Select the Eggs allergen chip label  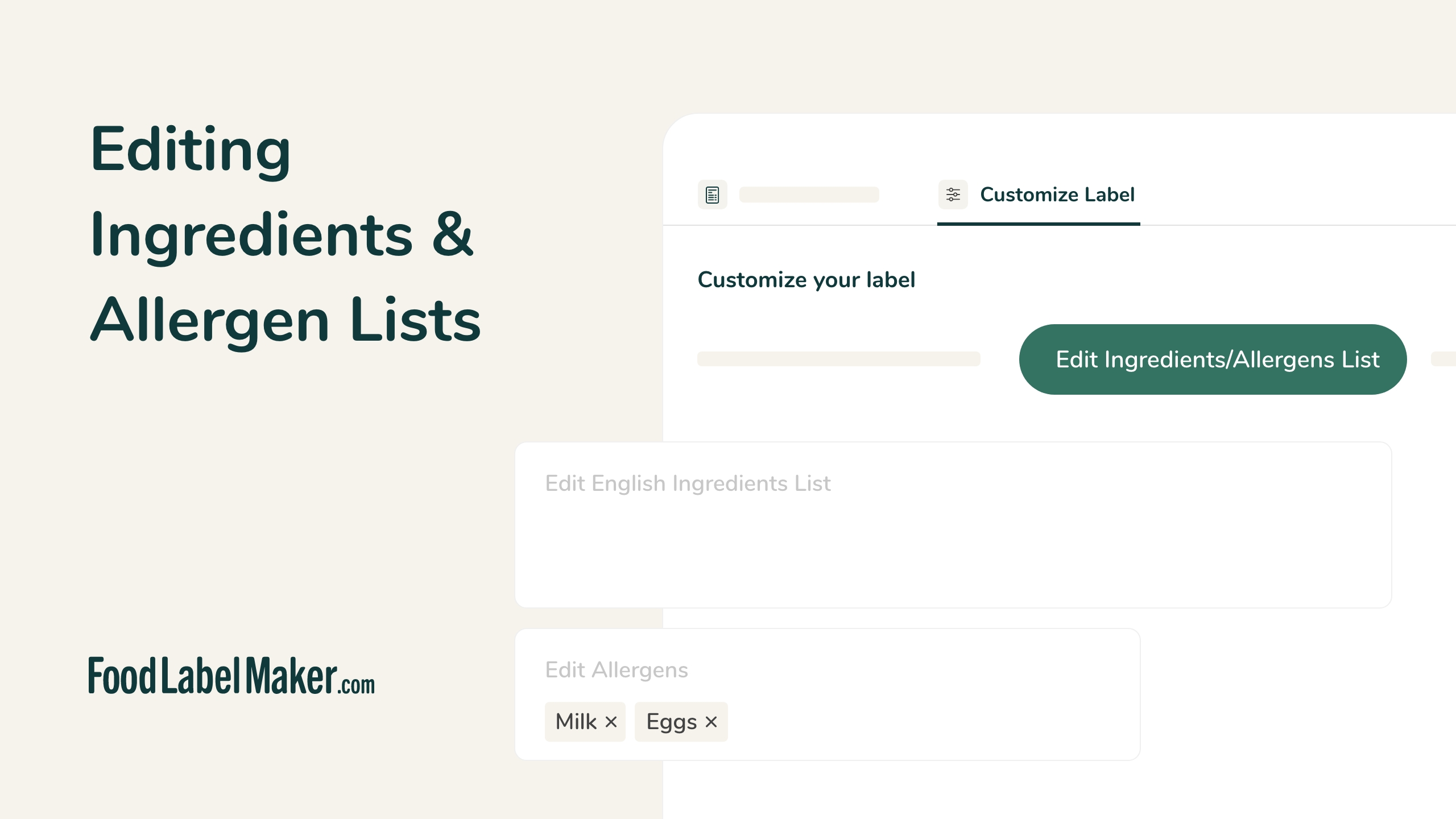pyautogui.click(x=671, y=722)
